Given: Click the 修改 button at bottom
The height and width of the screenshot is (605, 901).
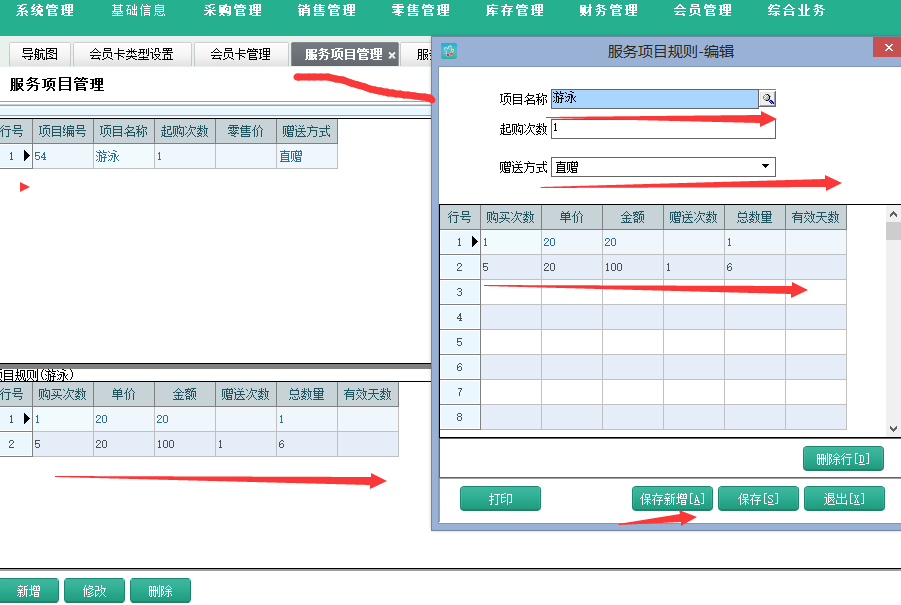Looking at the screenshot, I should click(x=94, y=591).
